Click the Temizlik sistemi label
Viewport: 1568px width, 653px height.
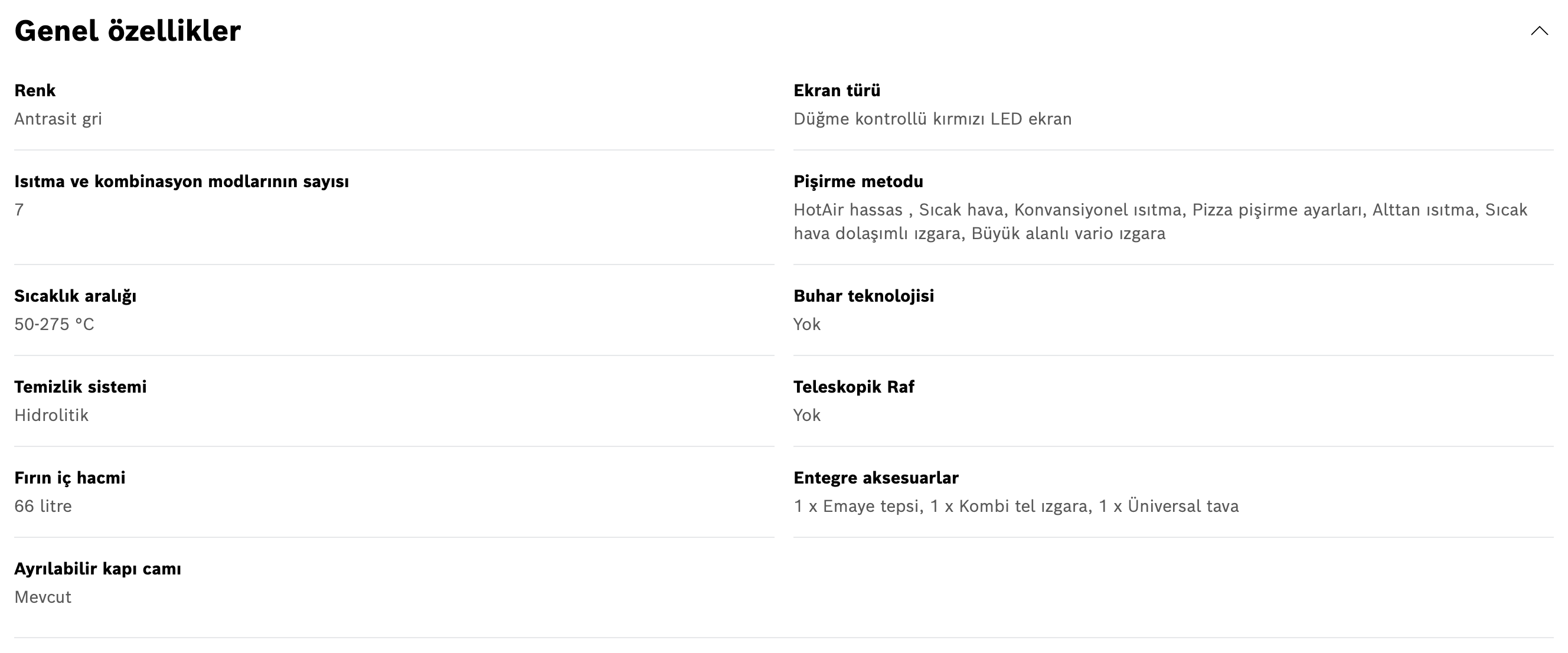pyautogui.click(x=80, y=387)
